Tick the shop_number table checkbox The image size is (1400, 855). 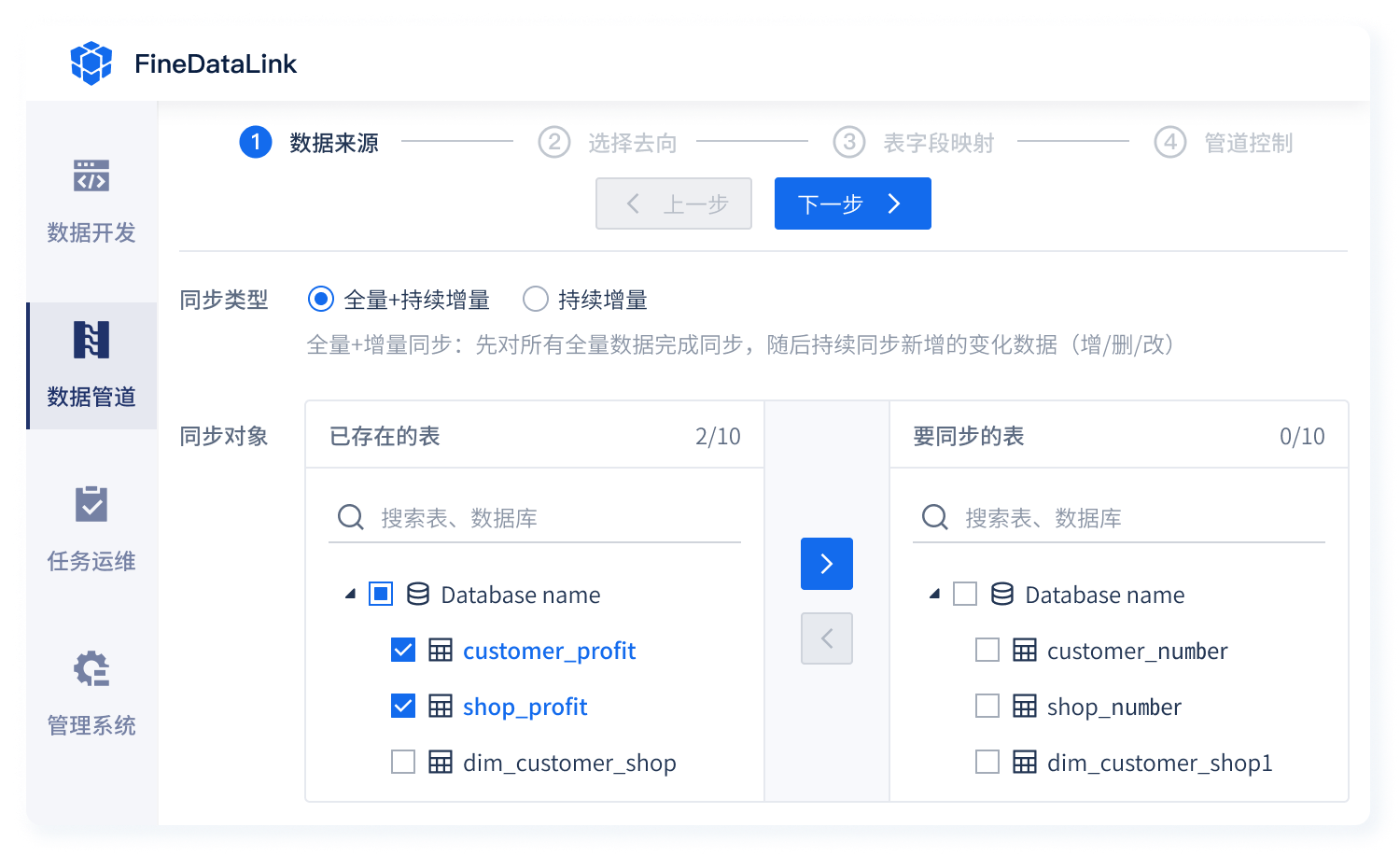click(987, 706)
